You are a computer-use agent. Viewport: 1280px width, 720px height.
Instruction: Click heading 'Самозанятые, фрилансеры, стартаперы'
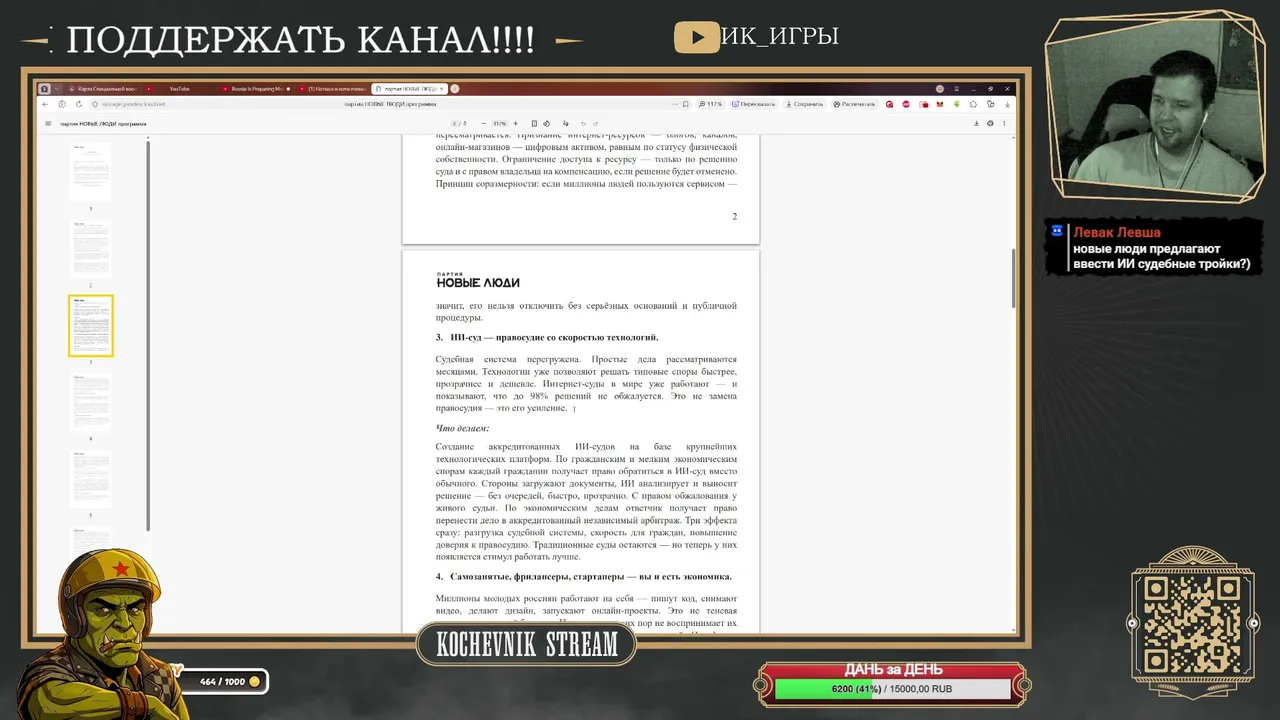click(591, 577)
